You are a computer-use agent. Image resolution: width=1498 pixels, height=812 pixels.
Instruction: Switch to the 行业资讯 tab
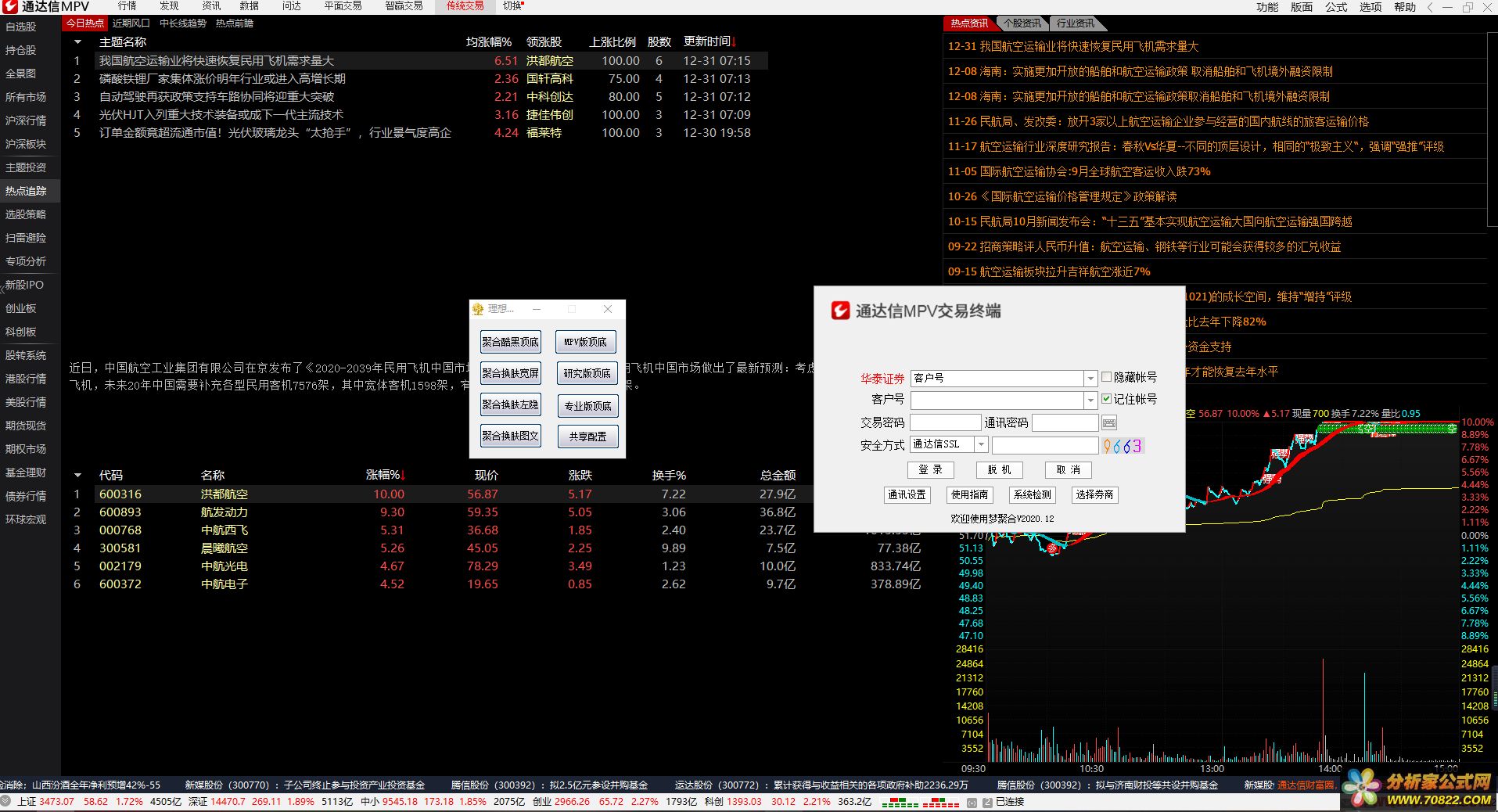(x=1076, y=23)
